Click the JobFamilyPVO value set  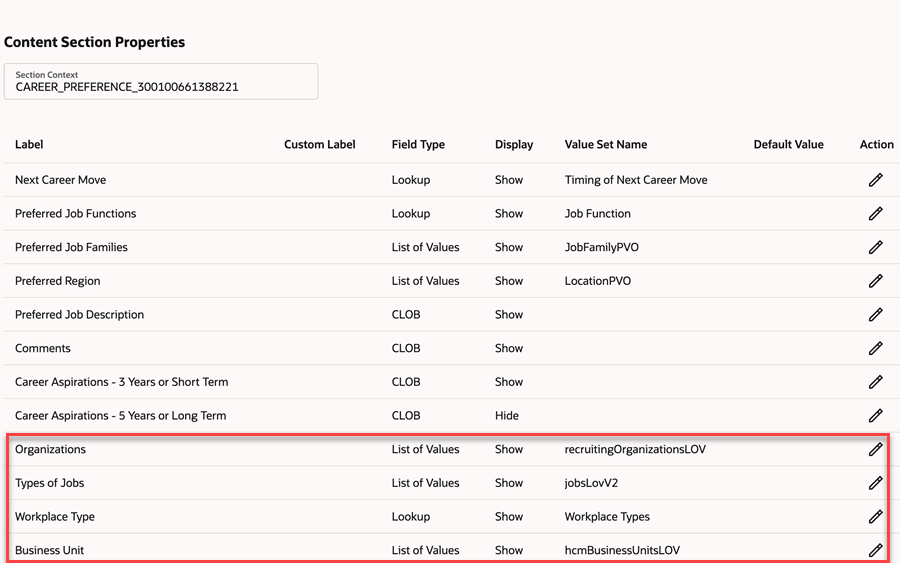click(602, 247)
